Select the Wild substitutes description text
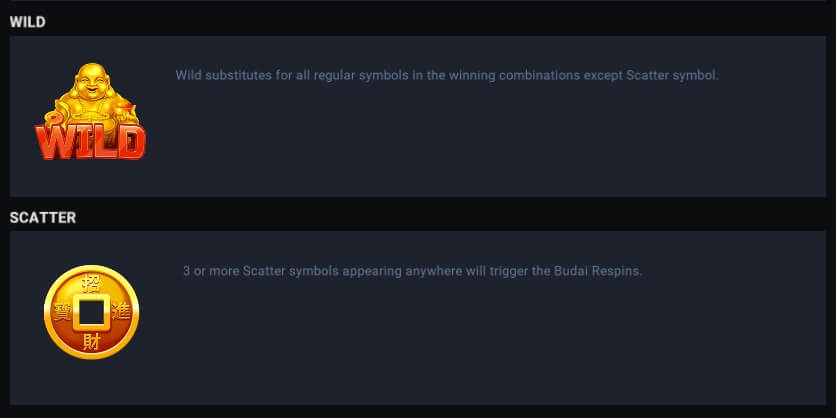The image size is (836, 418). [447, 75]
